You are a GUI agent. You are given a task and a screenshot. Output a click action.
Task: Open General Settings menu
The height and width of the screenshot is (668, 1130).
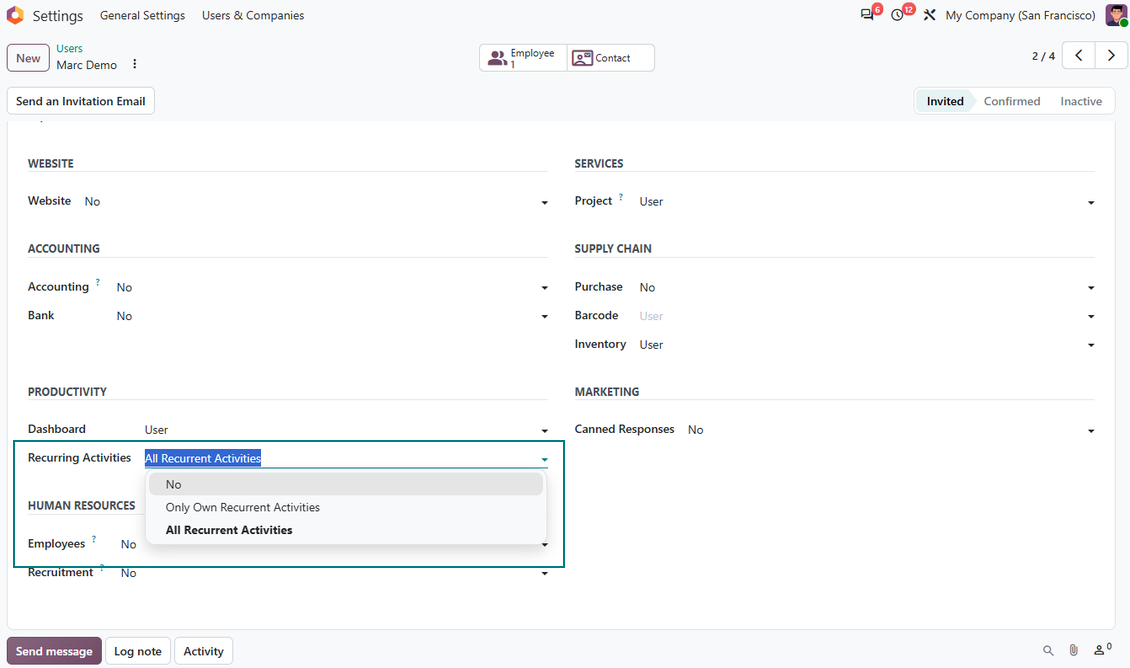(x=143, y=15)
